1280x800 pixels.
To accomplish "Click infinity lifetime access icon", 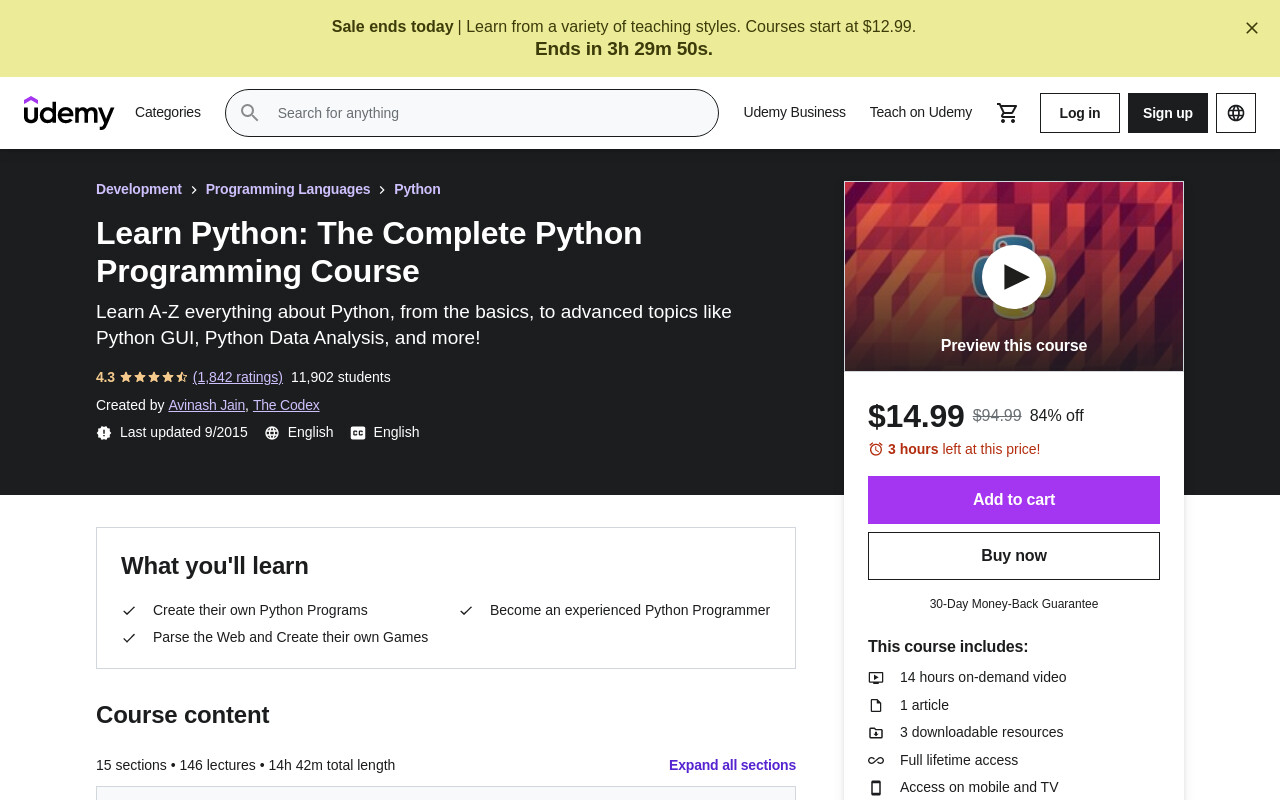I will tap(876, 760).
